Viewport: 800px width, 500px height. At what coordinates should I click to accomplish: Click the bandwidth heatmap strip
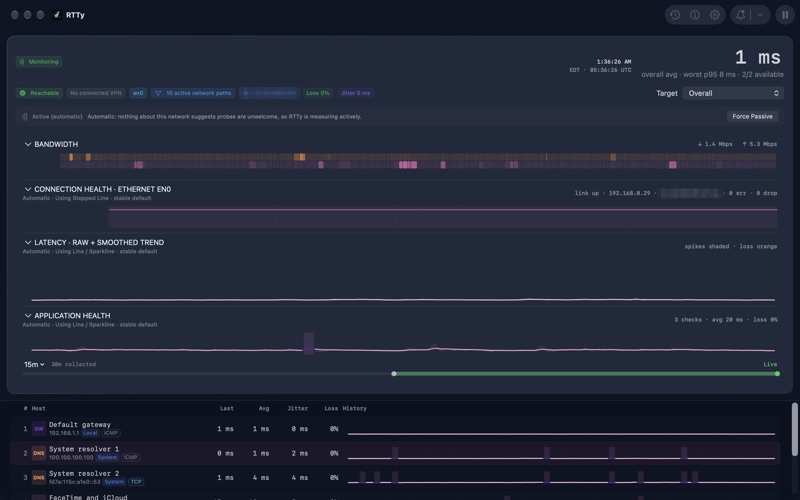point(418,161)
